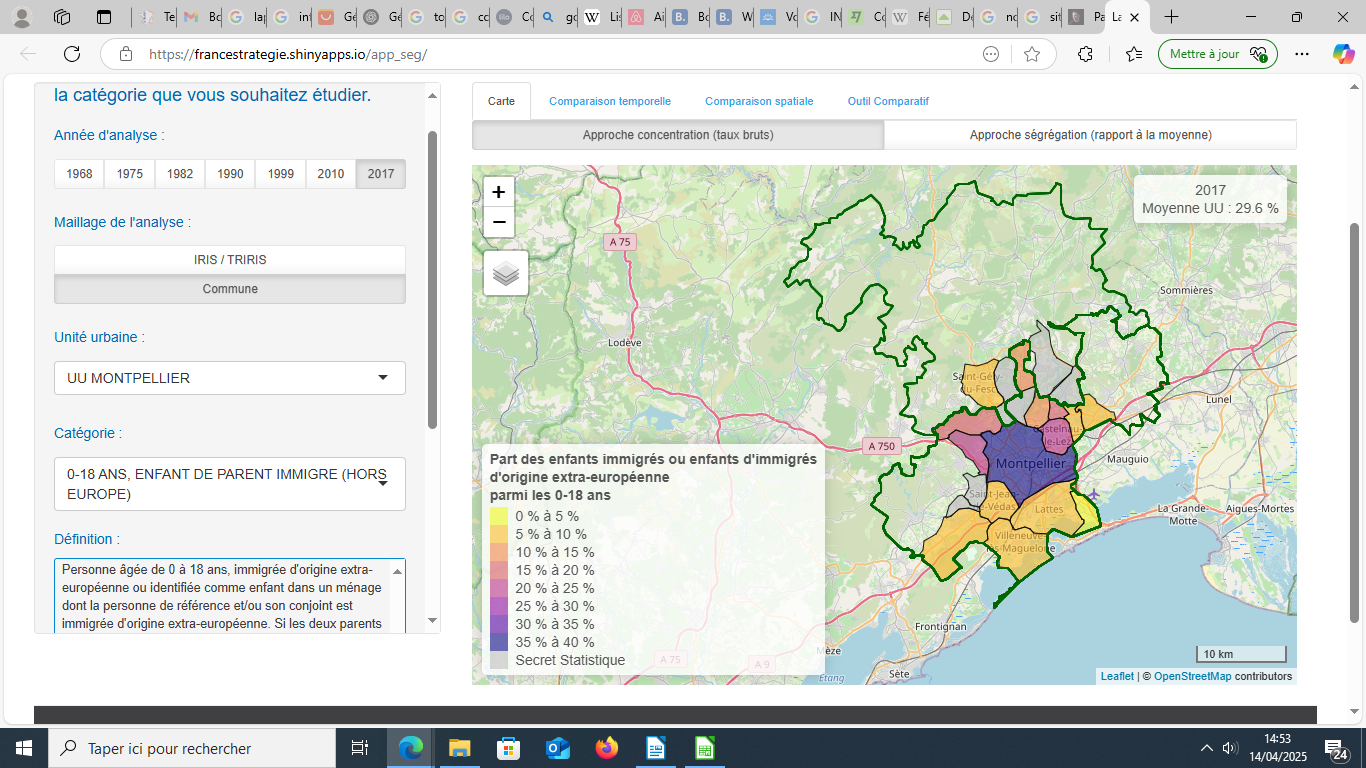The image size is (1366, 768).
Task: Open a new browser tab
Action: [x=1171, y=17]
